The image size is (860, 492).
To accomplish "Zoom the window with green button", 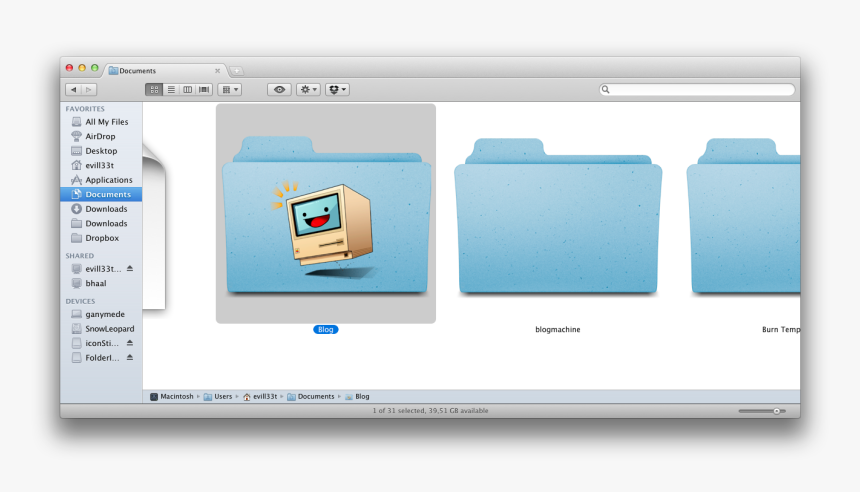I will (94, 68).
